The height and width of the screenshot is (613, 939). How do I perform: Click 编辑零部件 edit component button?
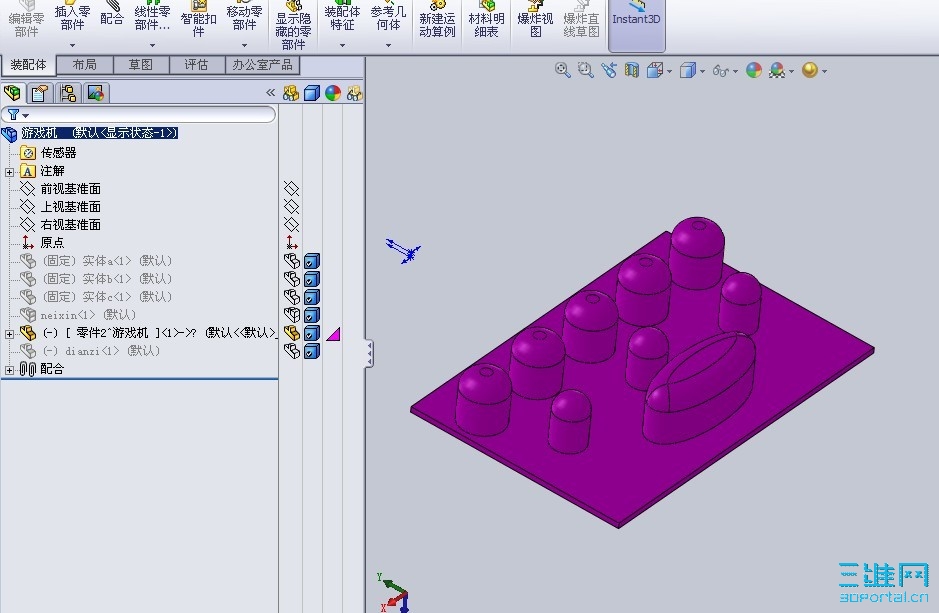click(x=26, y=19)
